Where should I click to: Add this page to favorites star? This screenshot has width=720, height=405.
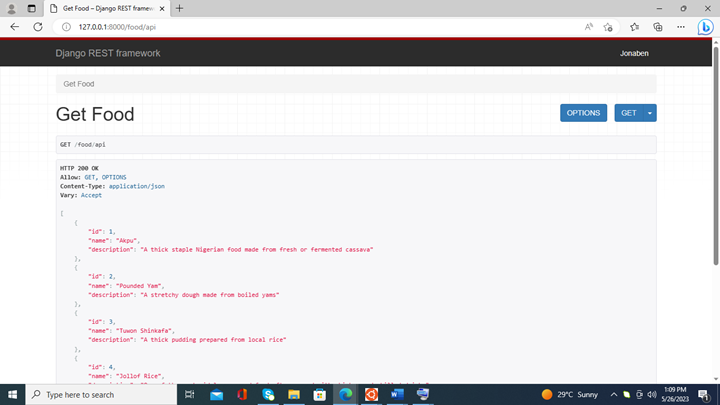[x=608, y=27]
